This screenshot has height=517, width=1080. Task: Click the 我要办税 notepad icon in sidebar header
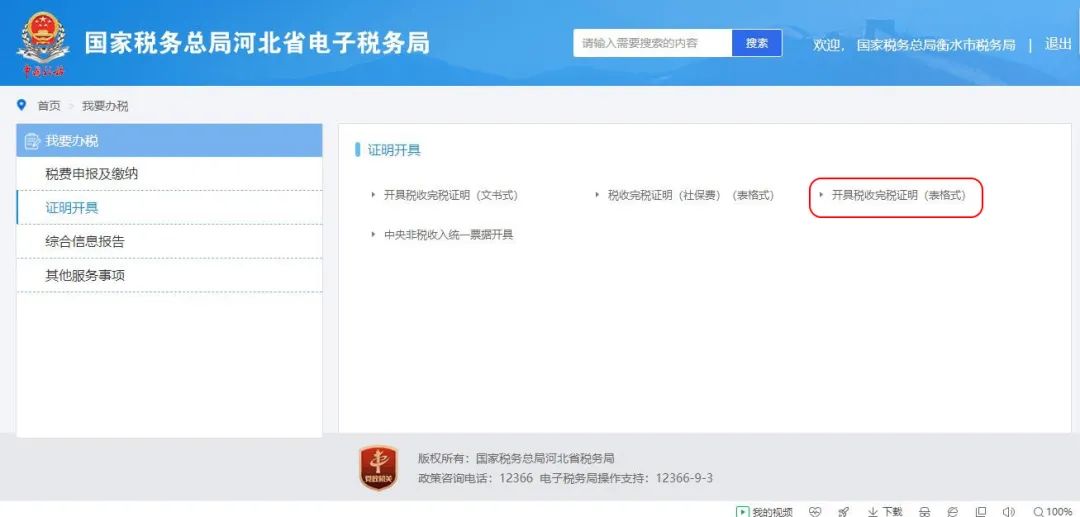(32, 141)
